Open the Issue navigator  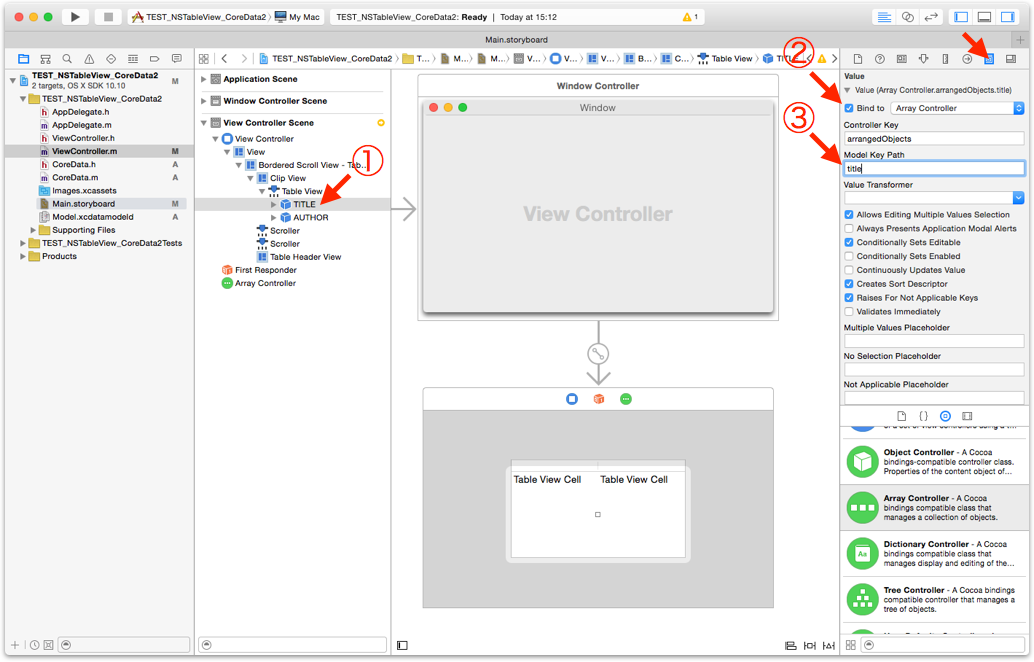click(x=89, y=59)
